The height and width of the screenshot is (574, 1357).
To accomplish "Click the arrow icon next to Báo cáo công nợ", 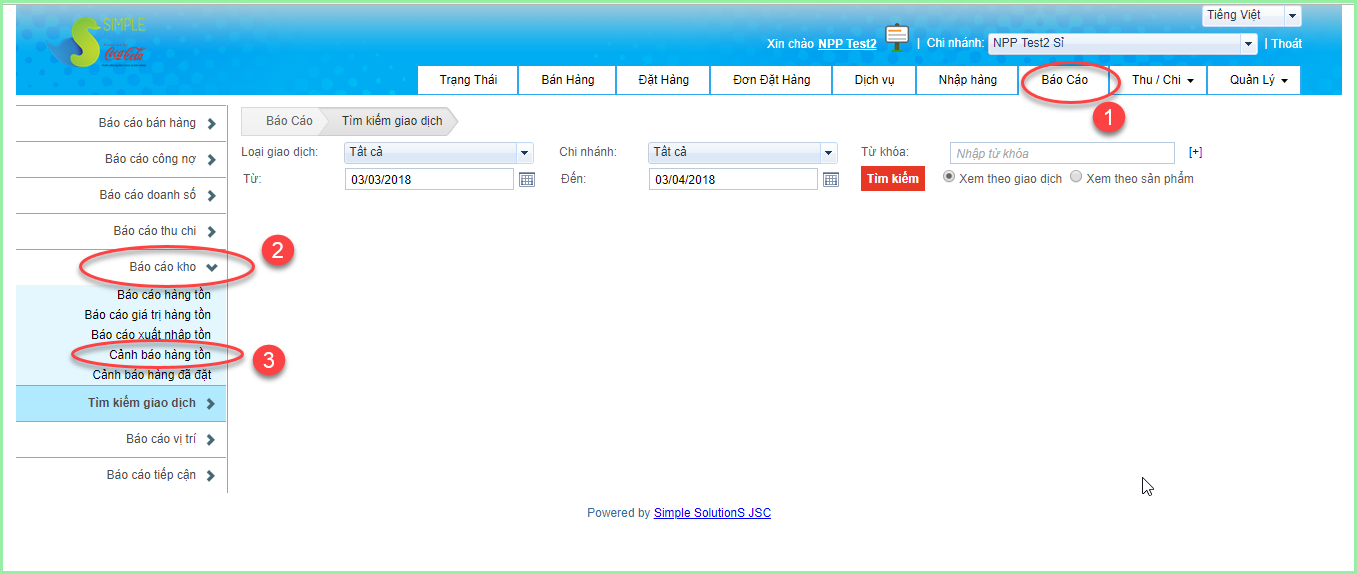I will 211,160.
